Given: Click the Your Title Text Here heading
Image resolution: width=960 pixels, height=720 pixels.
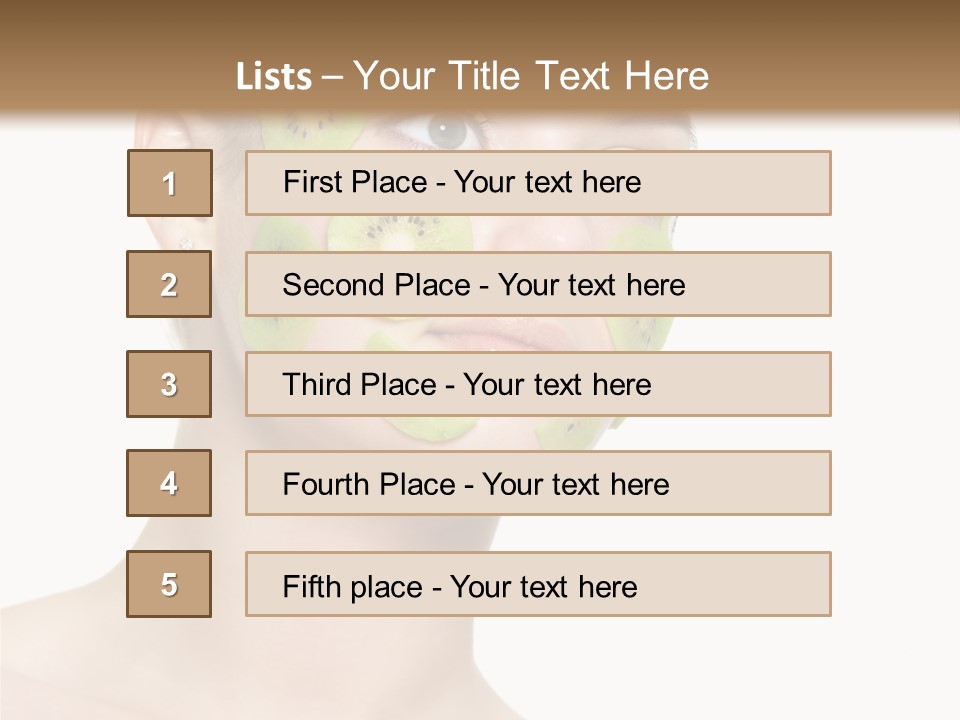Looking at the screenshot, I should [530, 76].
